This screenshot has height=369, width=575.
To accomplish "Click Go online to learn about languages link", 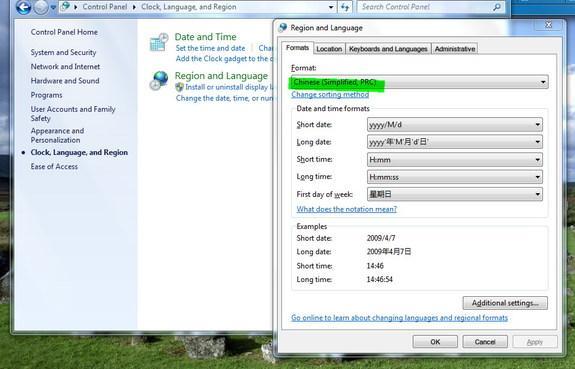I will [399, 318].
